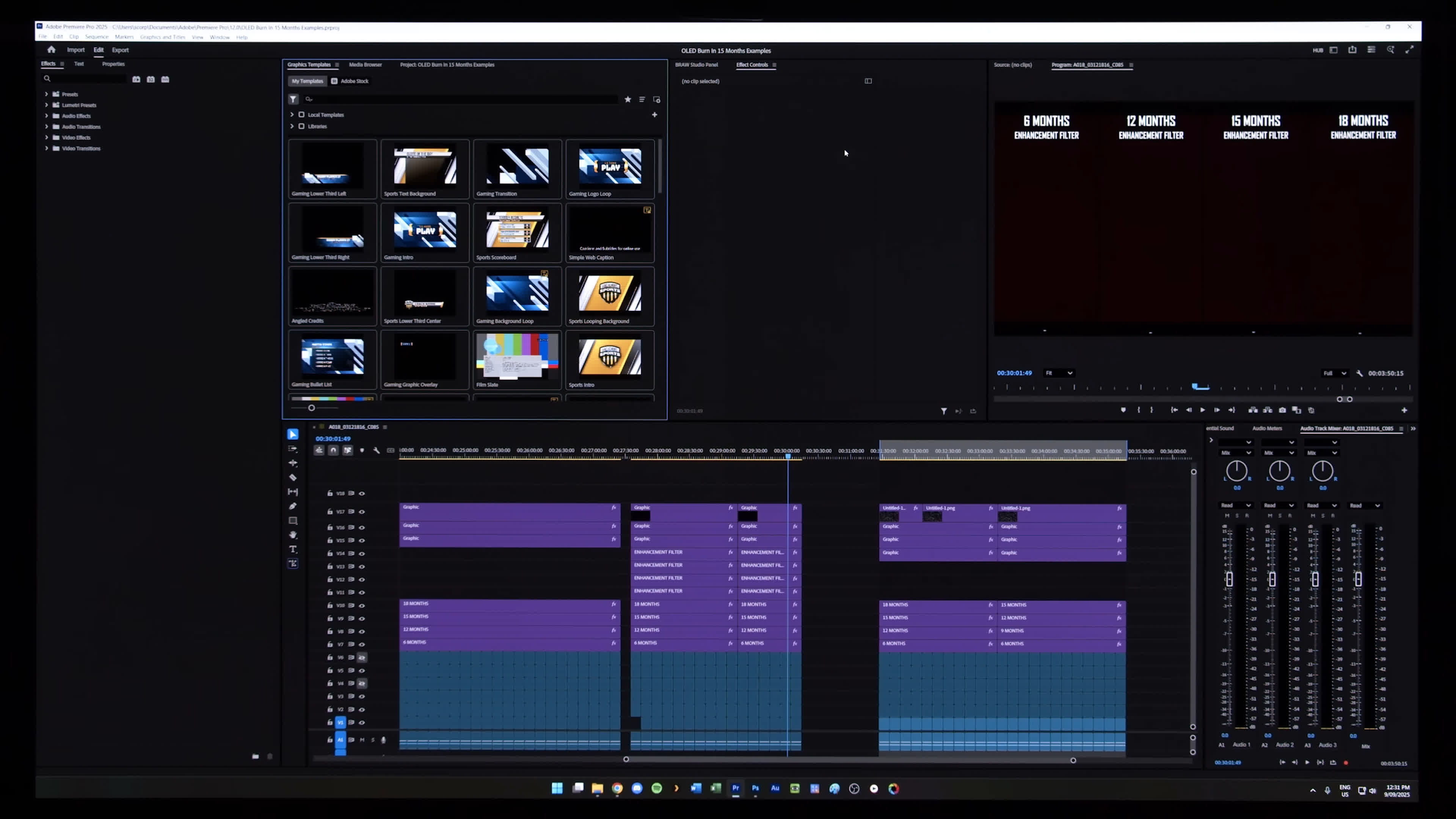Switch to Audio Meters tab
This screenshot has height=819, width=1456.
[x=1267, y=428]
